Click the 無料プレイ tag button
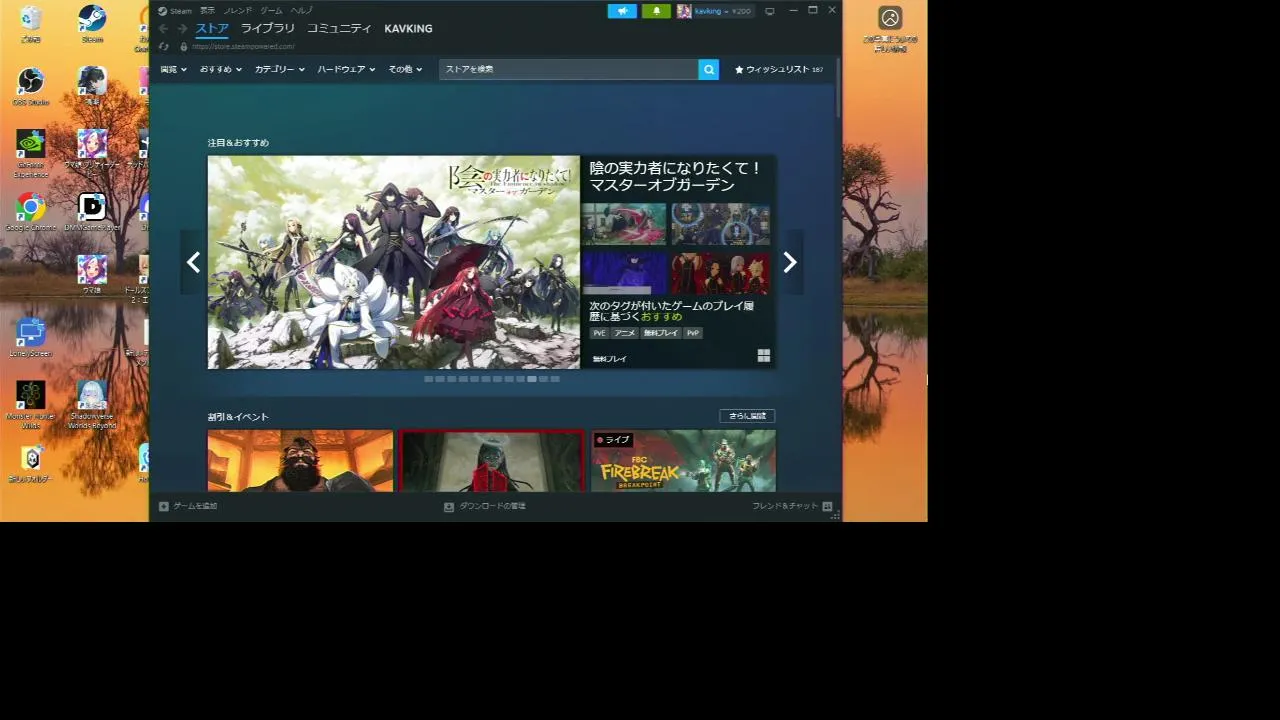1280x720 pixels. (x=660, y=333)
